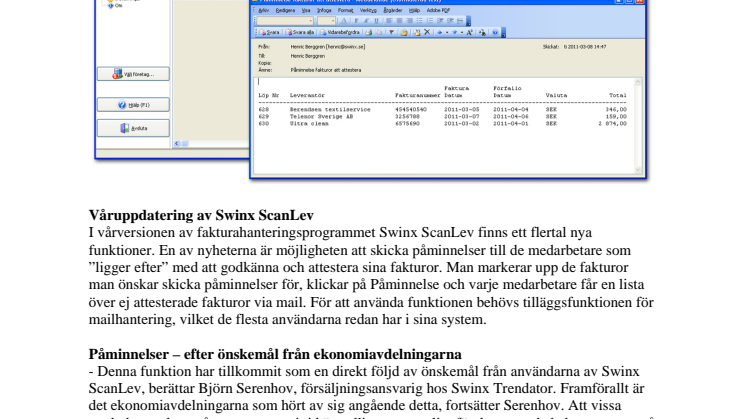This screenshot has height=419, width=746.
Task: Click the find/related binoculars icon
Action: (x=482, y=32)
